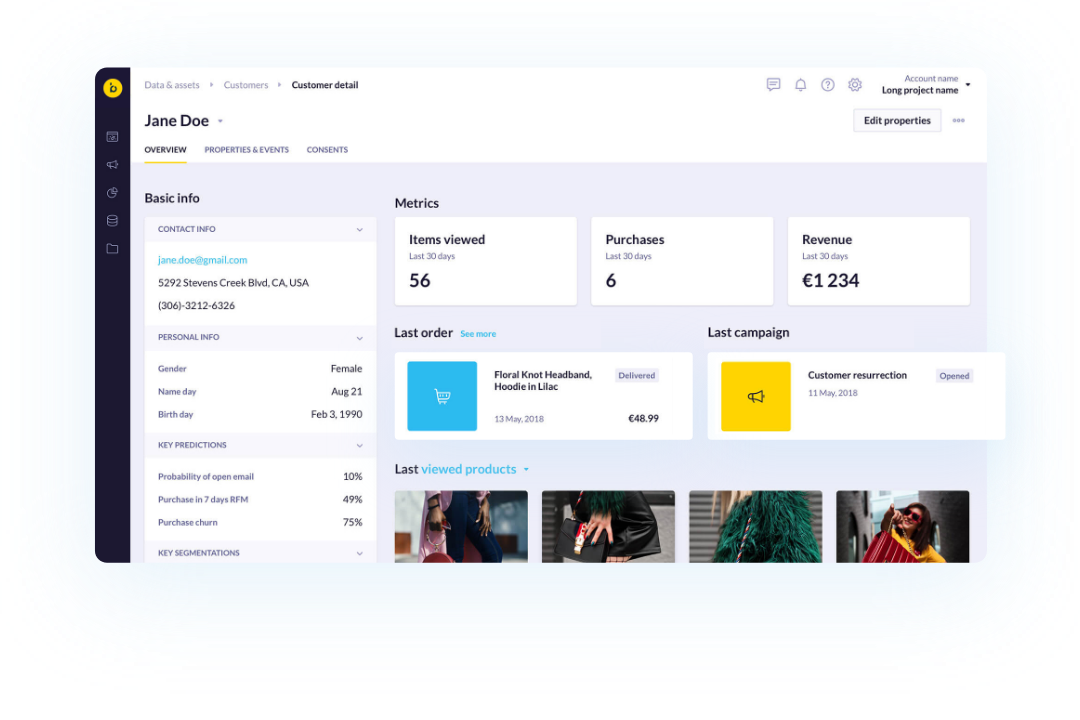Open the account and project name dropdown
This screenshot has width=1080, height=720.
click(x=924, y=85)
